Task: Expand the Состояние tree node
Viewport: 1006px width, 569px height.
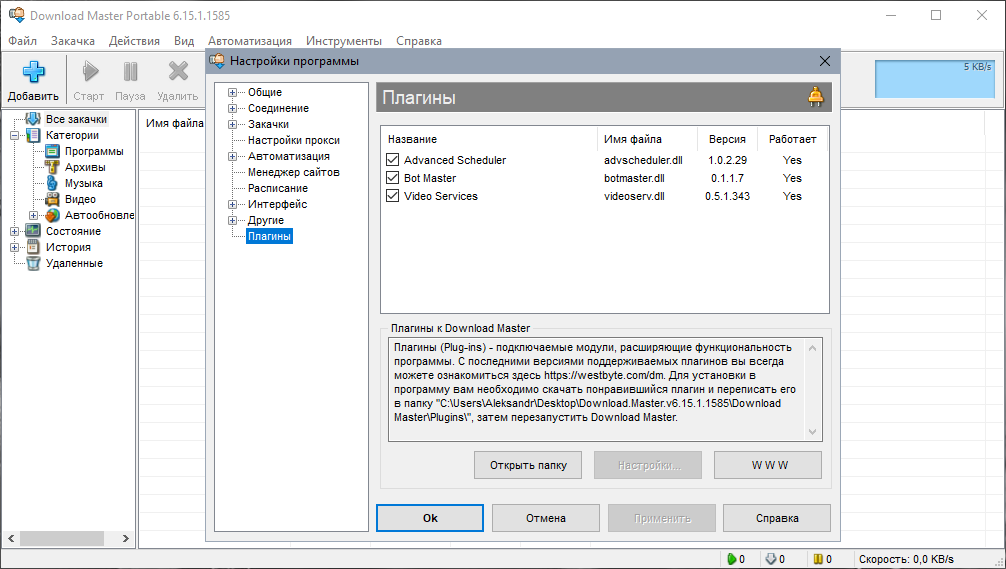Action: [14, 232]
